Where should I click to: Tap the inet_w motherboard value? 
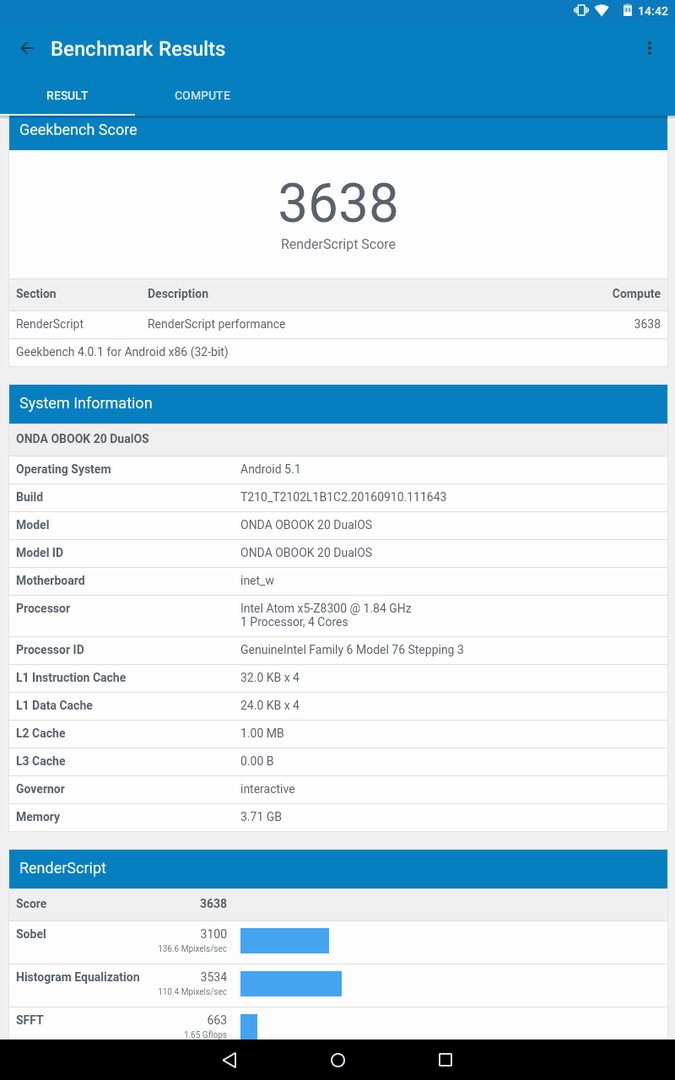coord(257,581)
